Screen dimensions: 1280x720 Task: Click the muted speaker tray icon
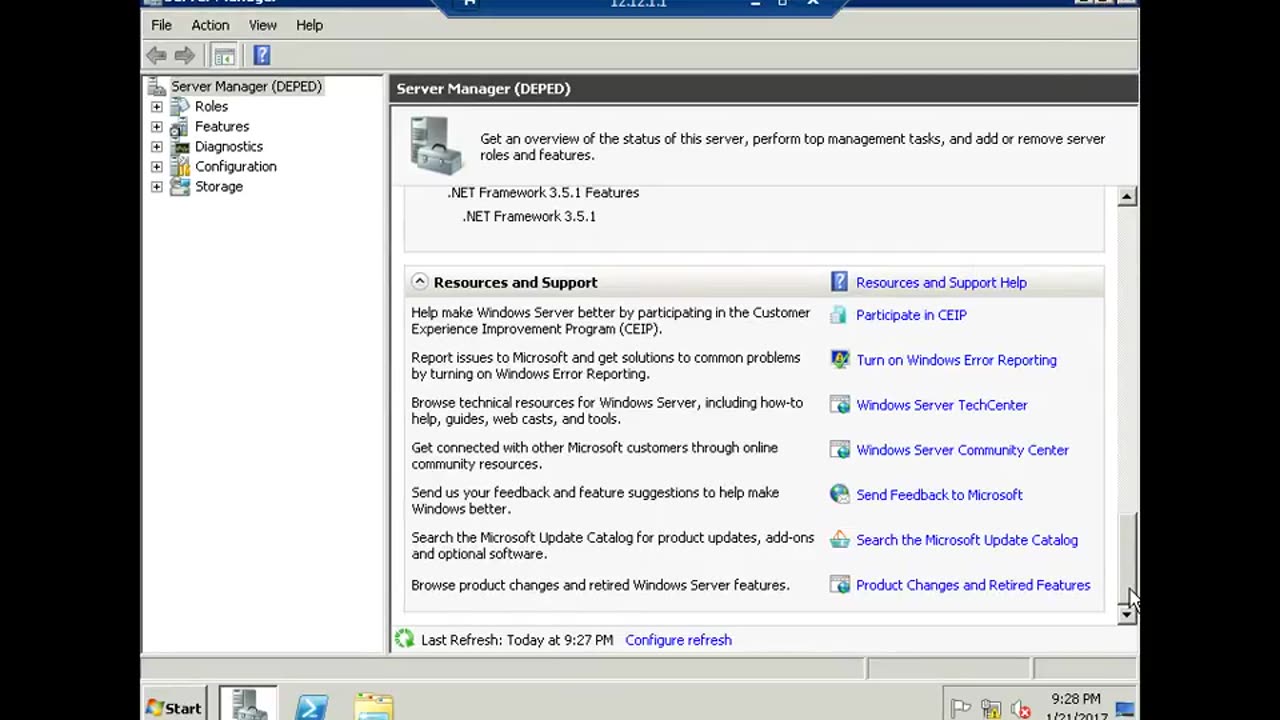[1021, 708]
